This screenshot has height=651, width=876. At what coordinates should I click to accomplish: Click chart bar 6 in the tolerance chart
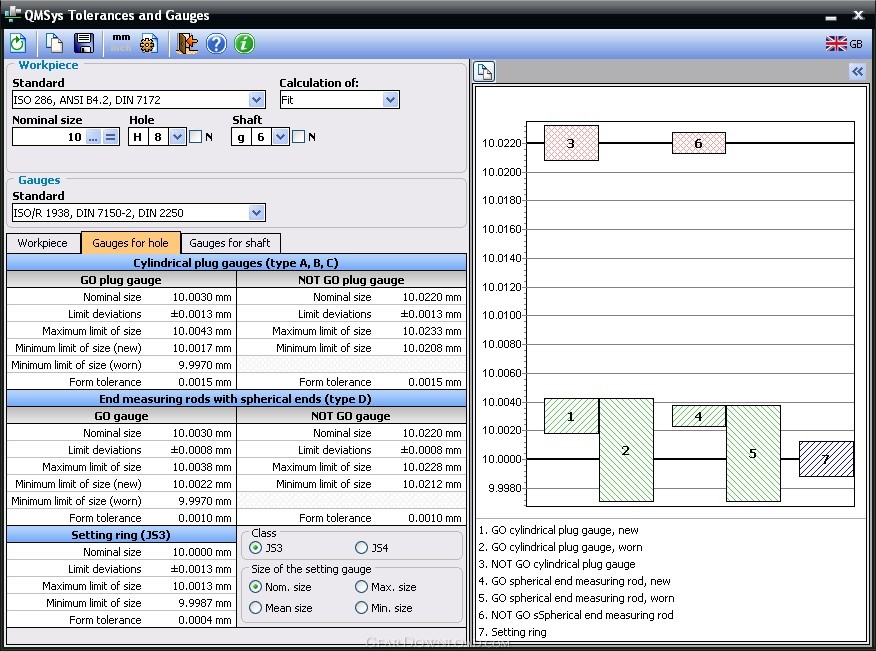coord(699,143)
